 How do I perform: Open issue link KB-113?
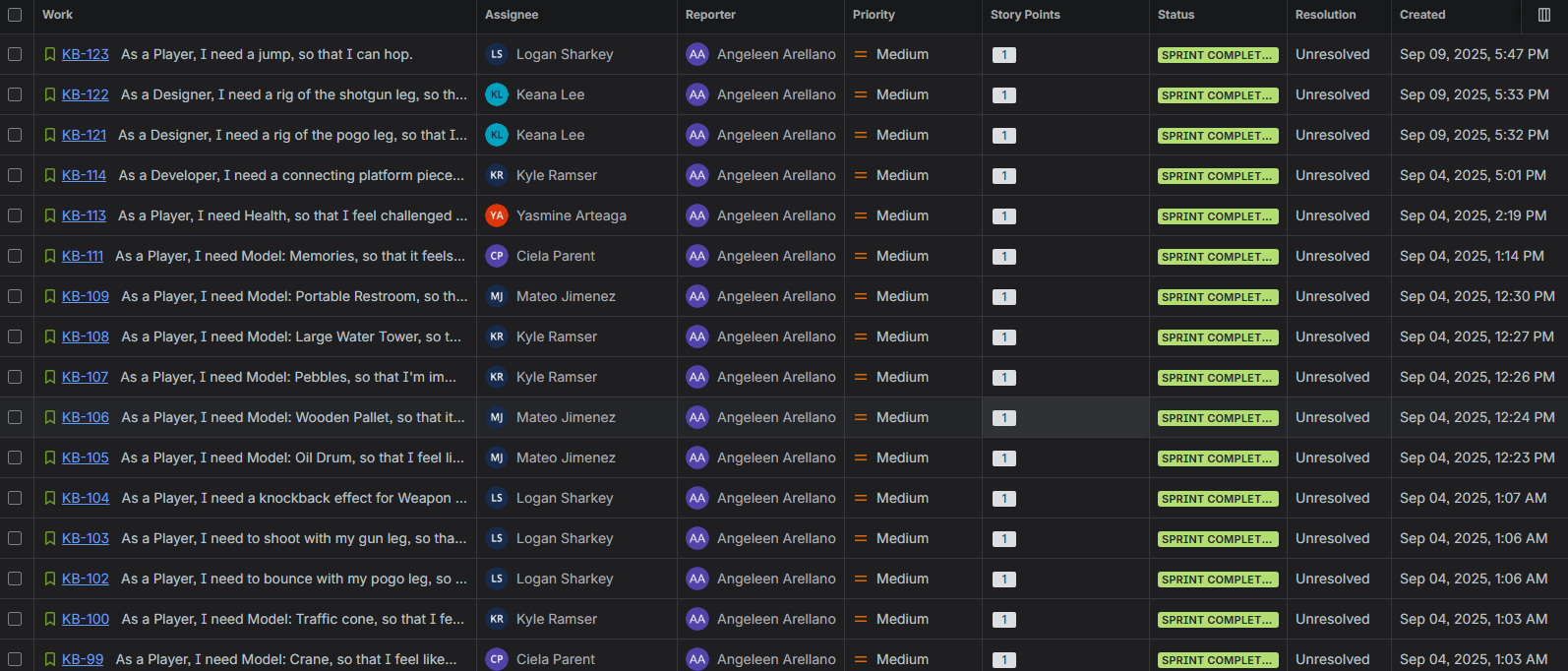point(84,215)
